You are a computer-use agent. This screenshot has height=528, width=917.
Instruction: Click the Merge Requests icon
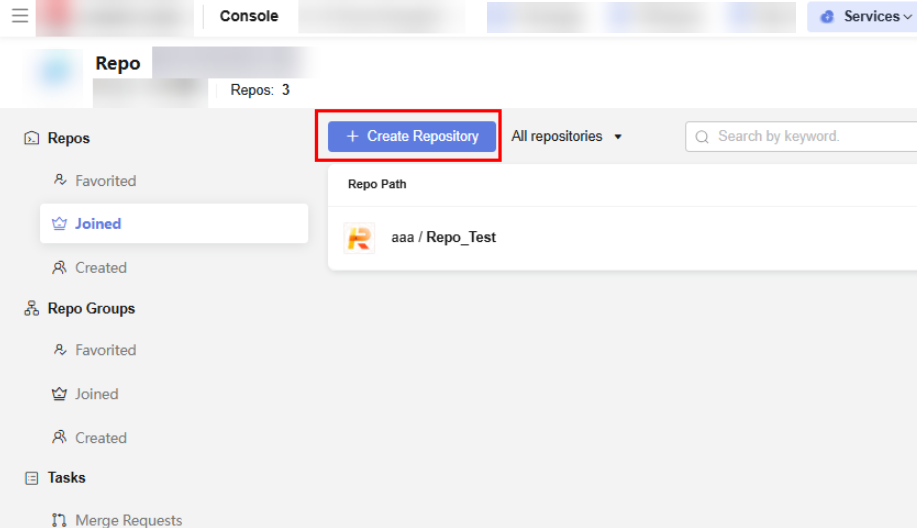tap(59, 520)
